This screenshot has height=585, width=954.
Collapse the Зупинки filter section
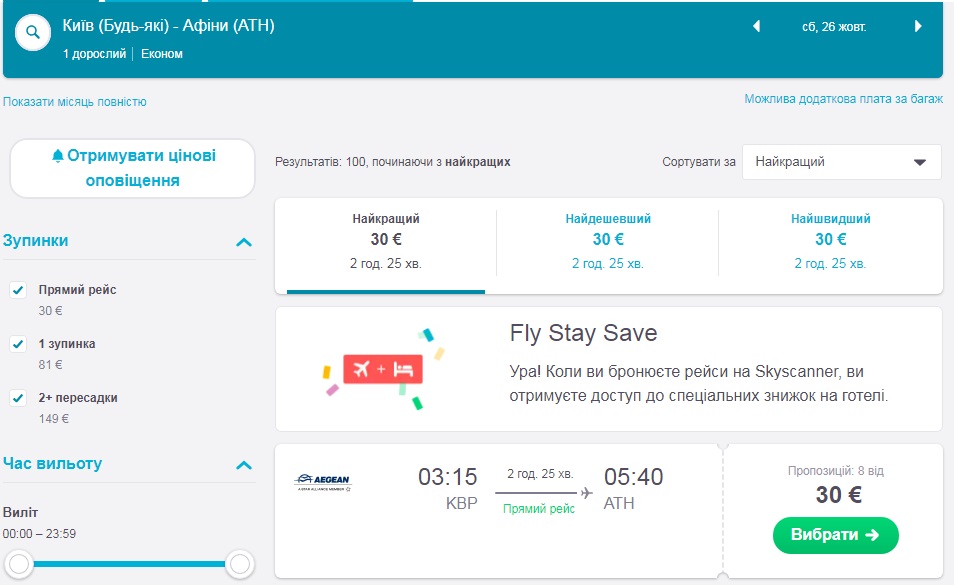pos(243,242)
